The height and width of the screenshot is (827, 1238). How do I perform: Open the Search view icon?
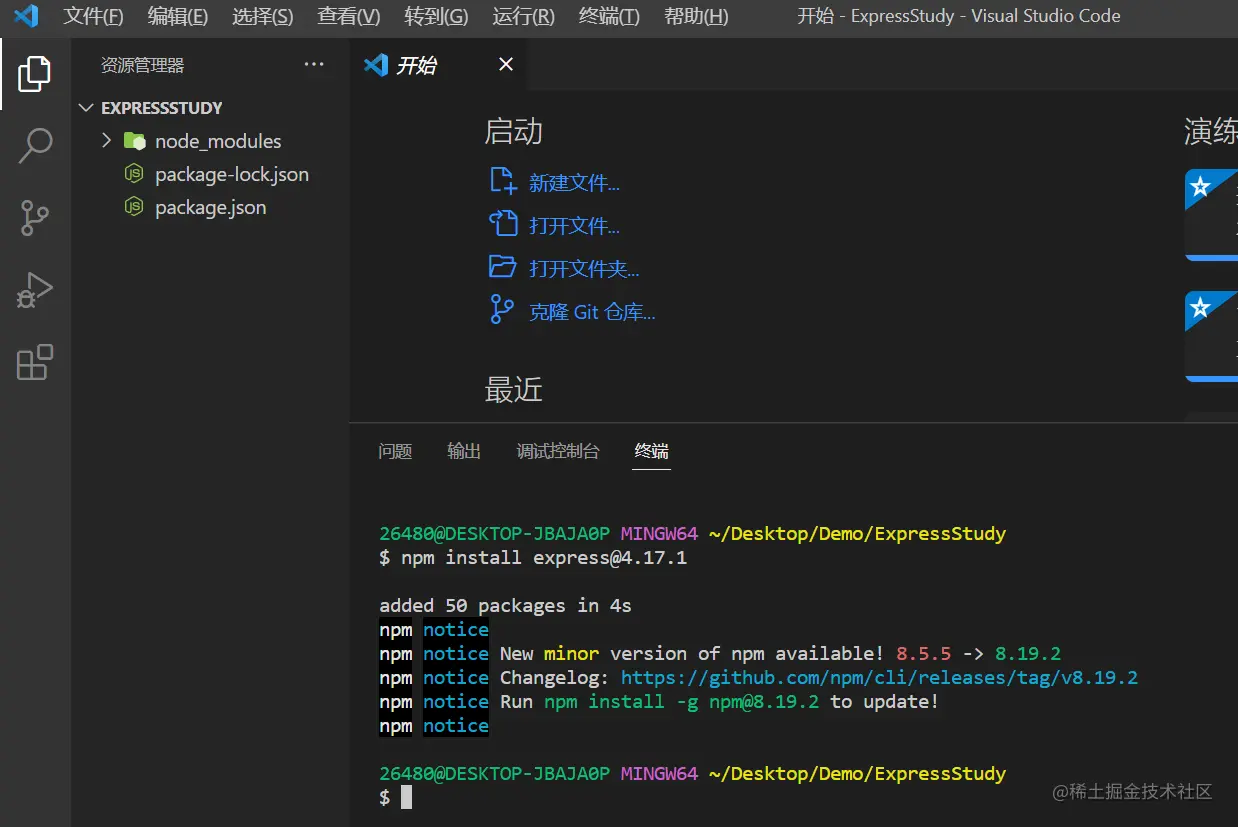point(35,145)
